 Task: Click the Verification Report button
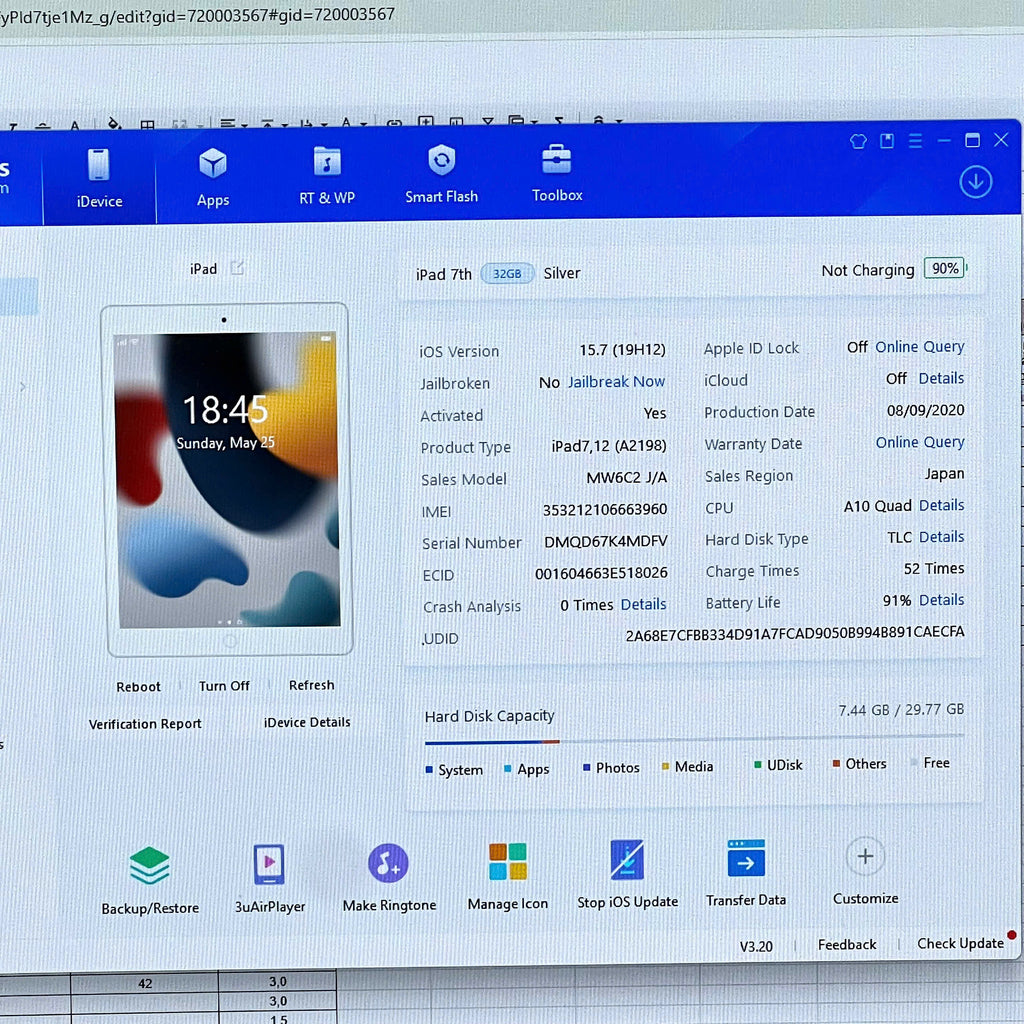(x=145, y=724)
